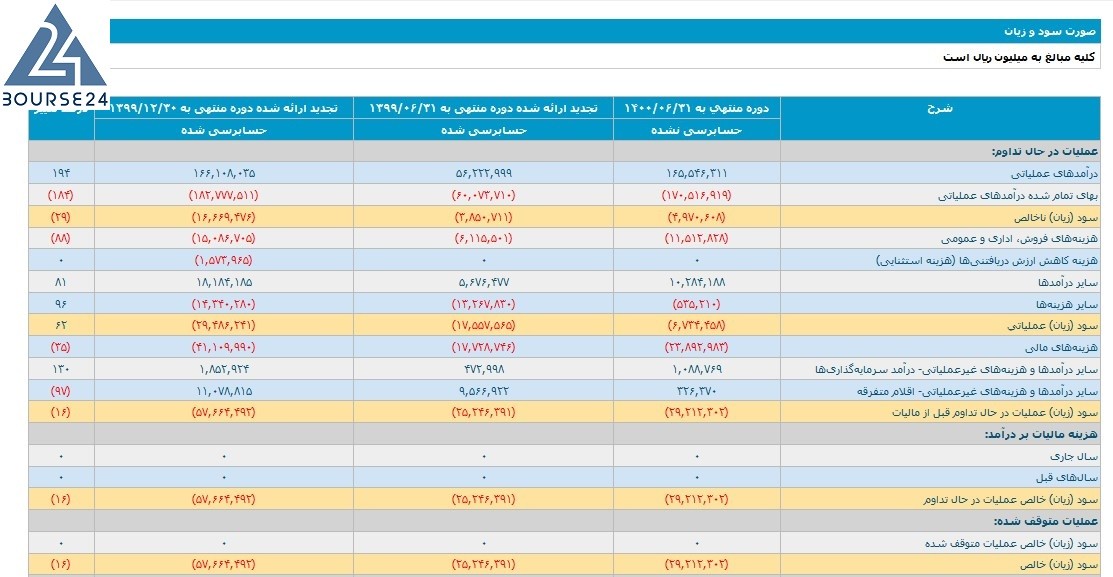
Task: Click the 'صورت سود و زیان' title bar text
Action: coord(1049,32)
